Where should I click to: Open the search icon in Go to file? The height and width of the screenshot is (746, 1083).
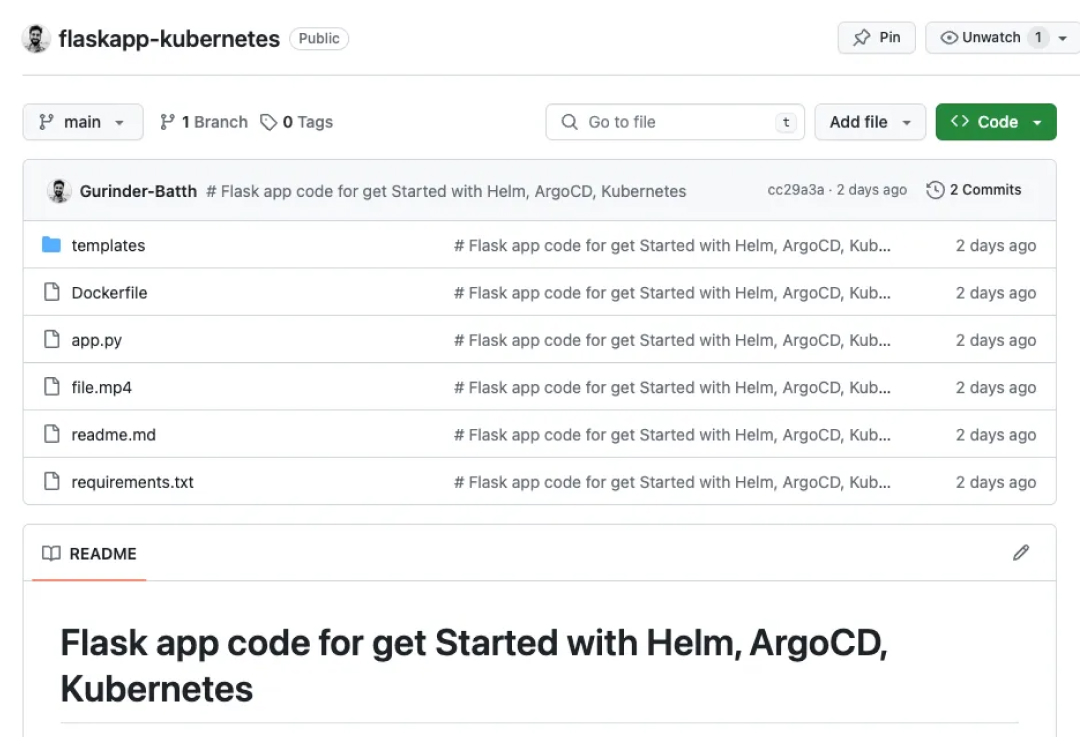568,121
